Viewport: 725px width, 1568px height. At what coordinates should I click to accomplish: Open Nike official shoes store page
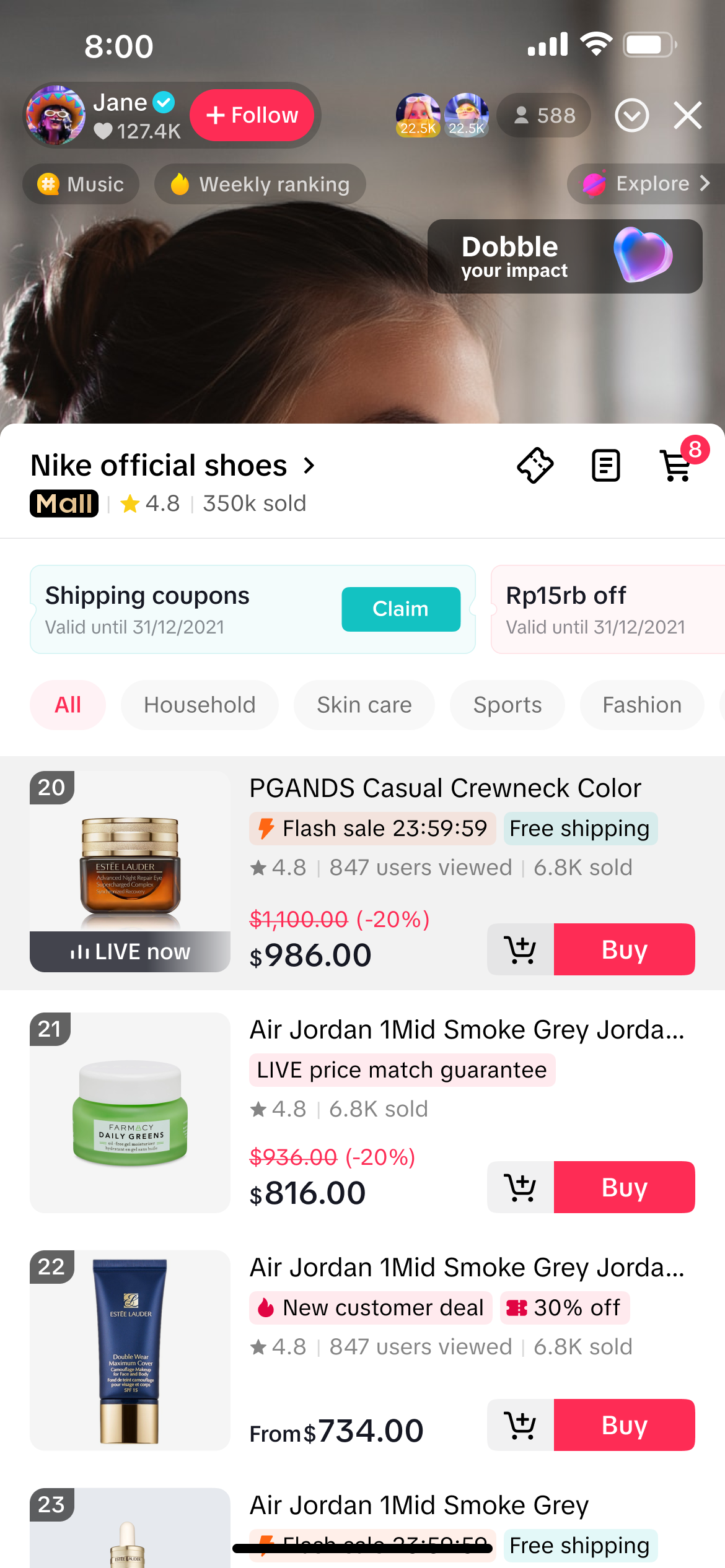[174, 466]
